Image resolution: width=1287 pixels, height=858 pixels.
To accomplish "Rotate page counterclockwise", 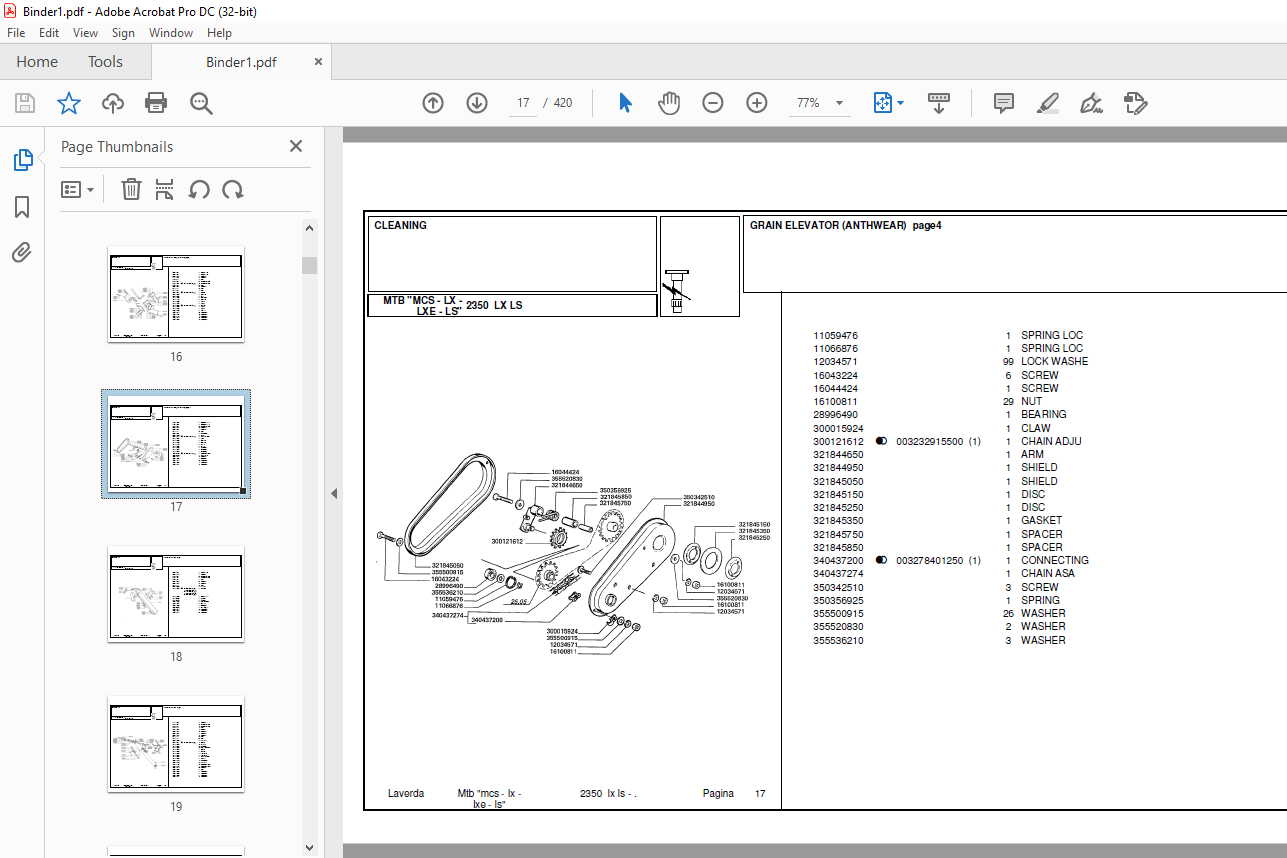I will (x=199, y=189).
